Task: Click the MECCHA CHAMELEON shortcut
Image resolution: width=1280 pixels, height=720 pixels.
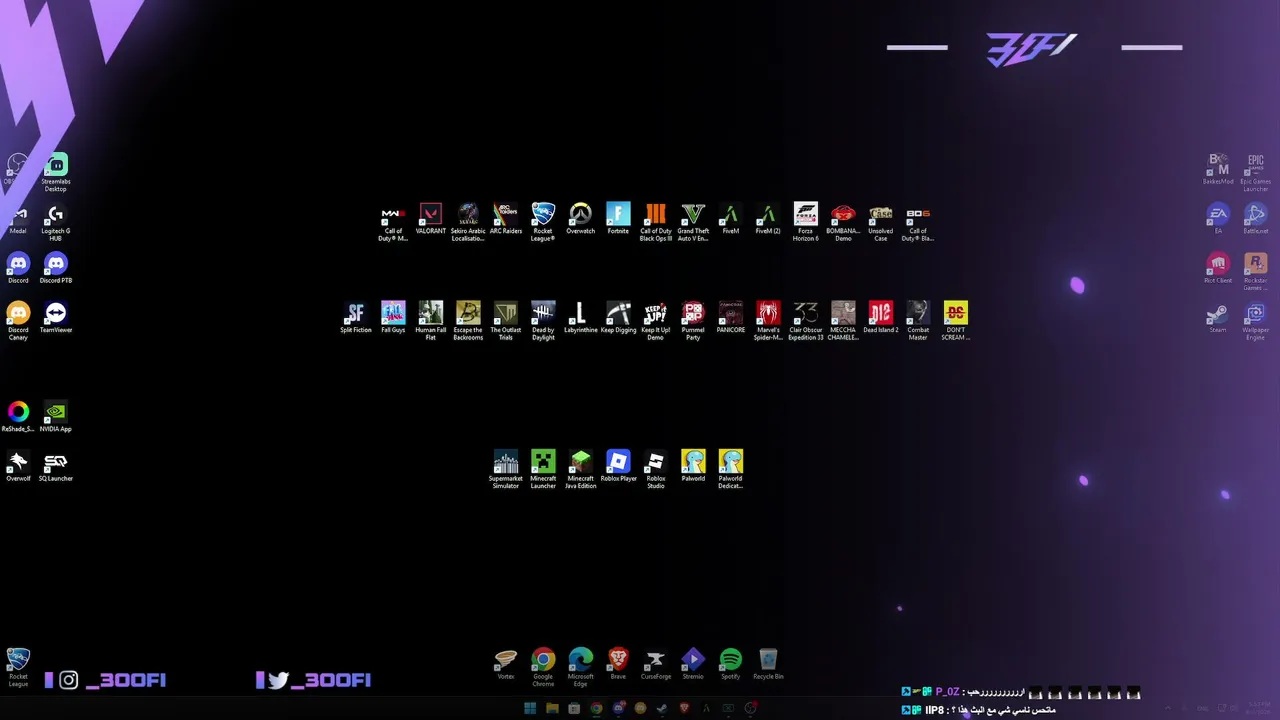Action: (x=843, y=322)
